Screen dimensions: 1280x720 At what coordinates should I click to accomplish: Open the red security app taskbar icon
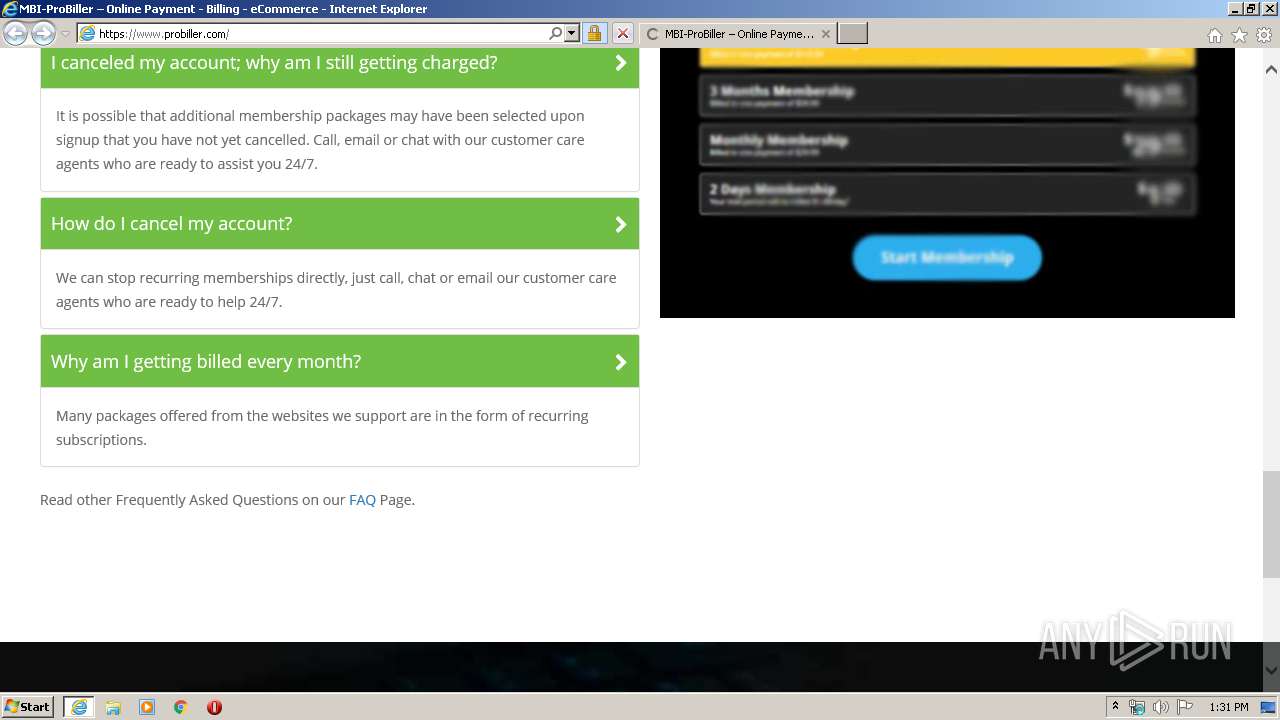coord(214,707)
